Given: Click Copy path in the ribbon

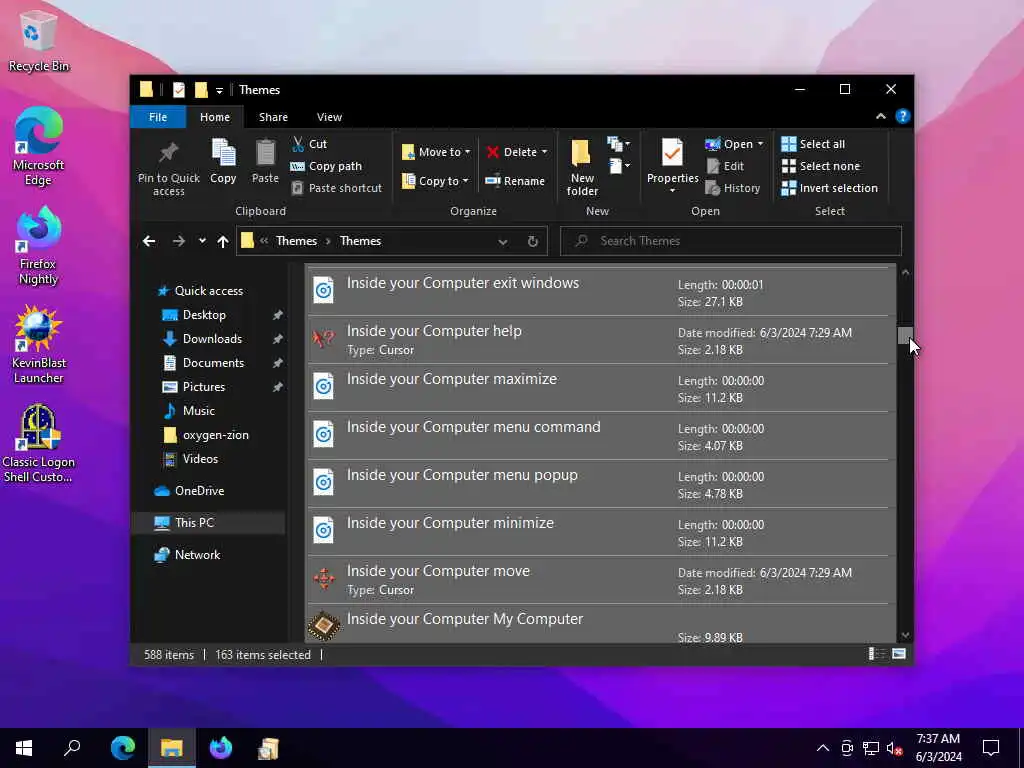Looking at the screenshot, I should 326,166.
